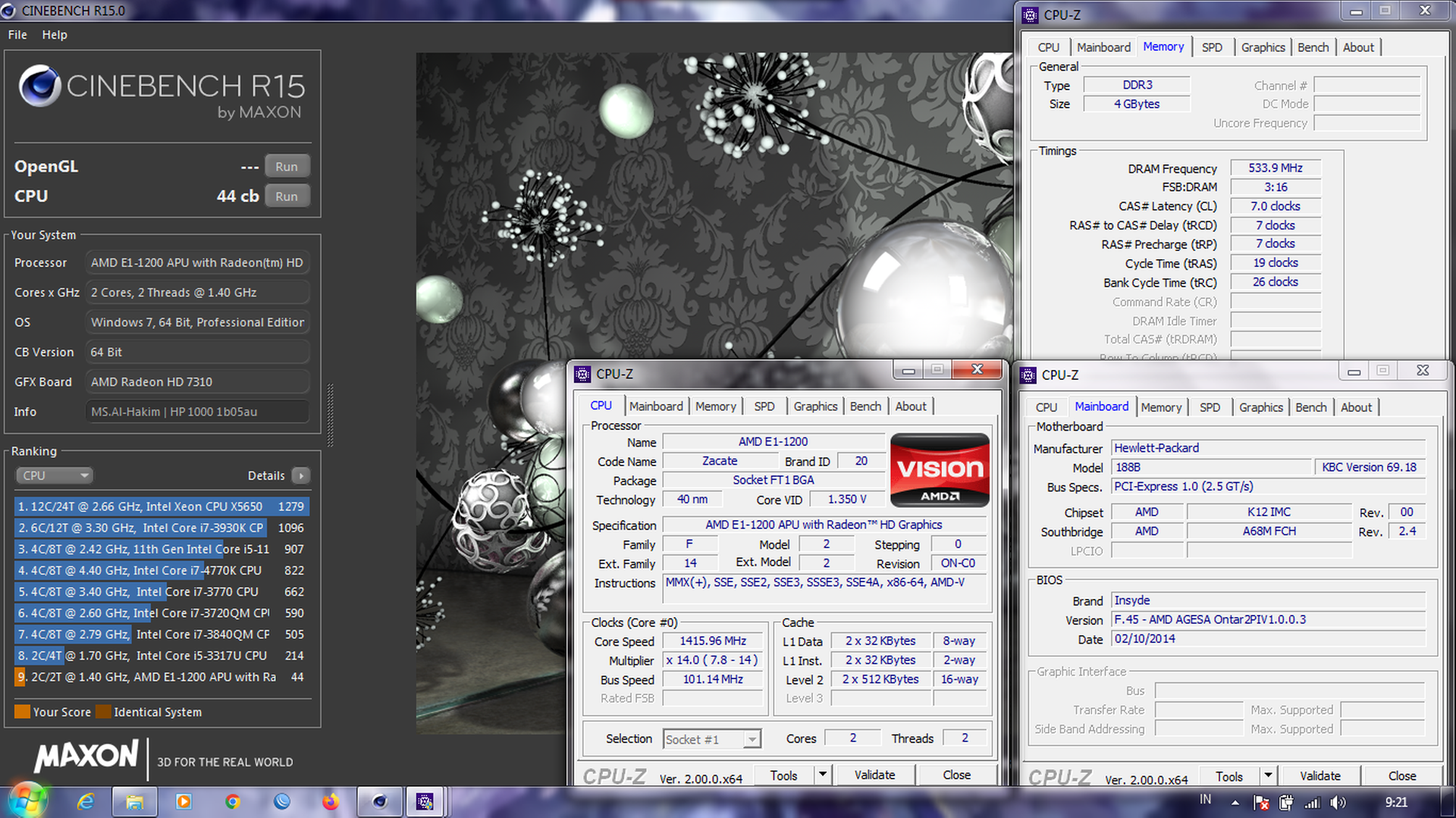Click Tools button in CPU-Z CPU window
The height and width of the screenshot is (818, 1456).
783,776
